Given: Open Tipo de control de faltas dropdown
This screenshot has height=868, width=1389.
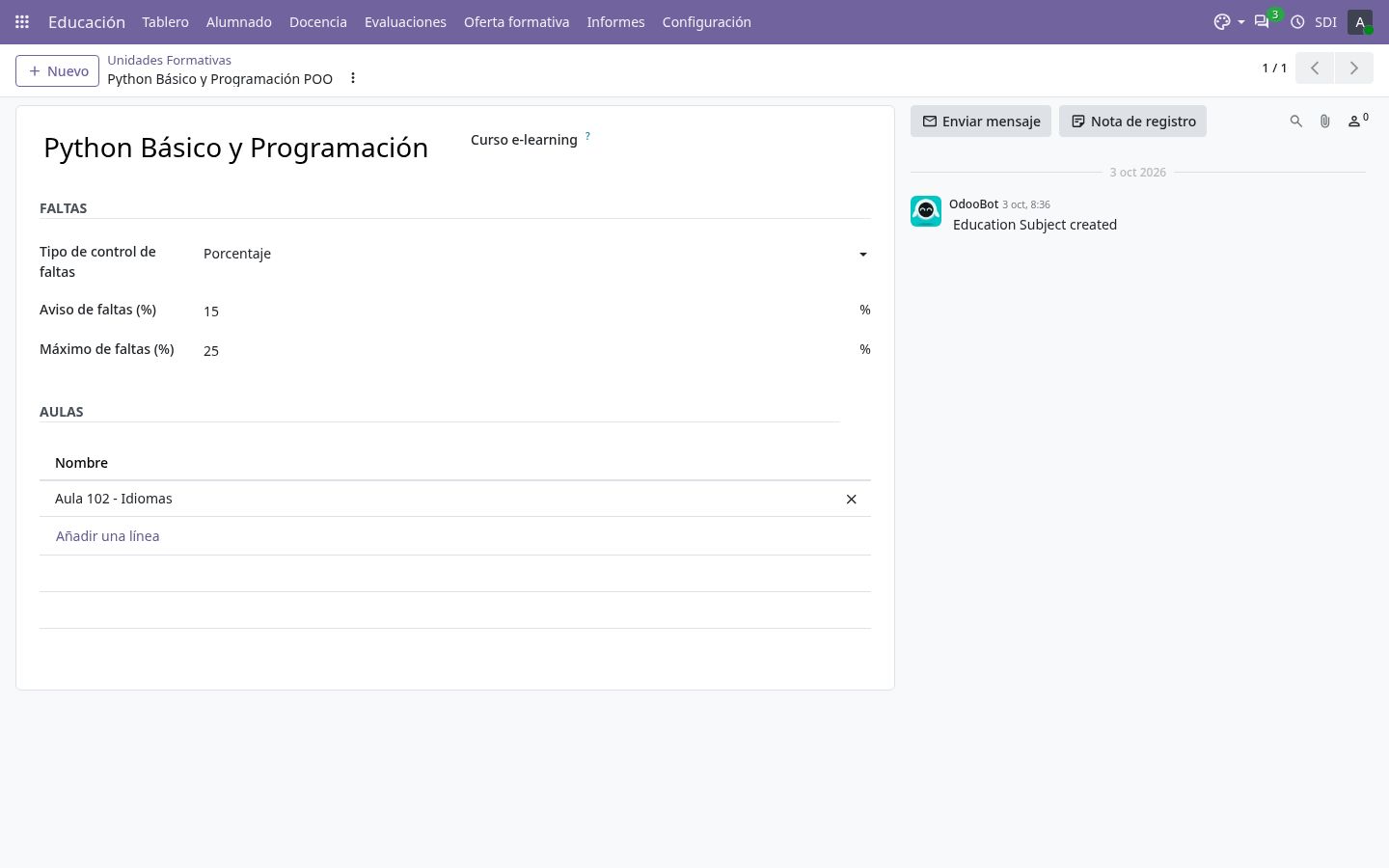Looking at the screenshot, I should [x=536, y=254].
